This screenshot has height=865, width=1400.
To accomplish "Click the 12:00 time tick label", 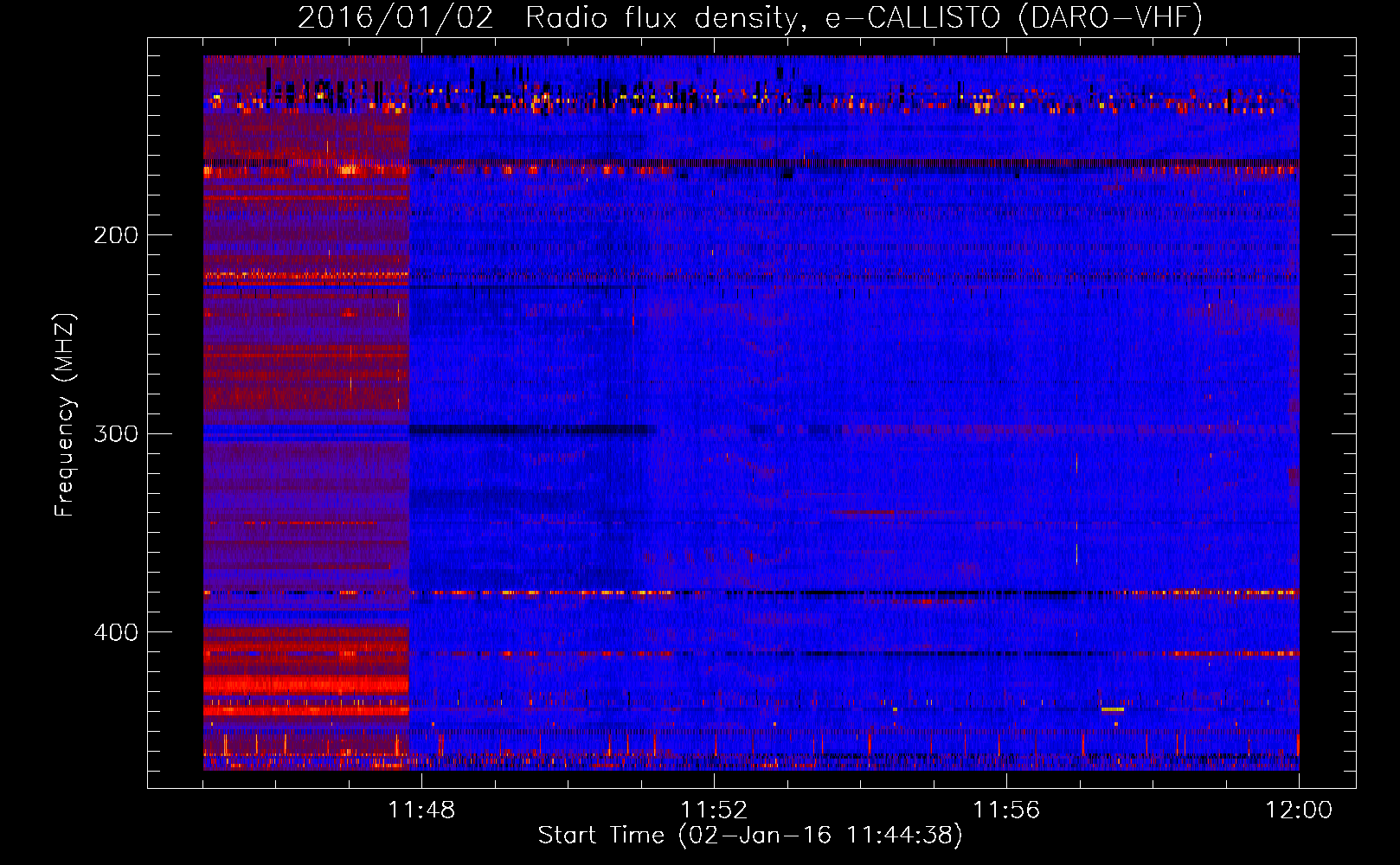I will (x=1299, y=811).
